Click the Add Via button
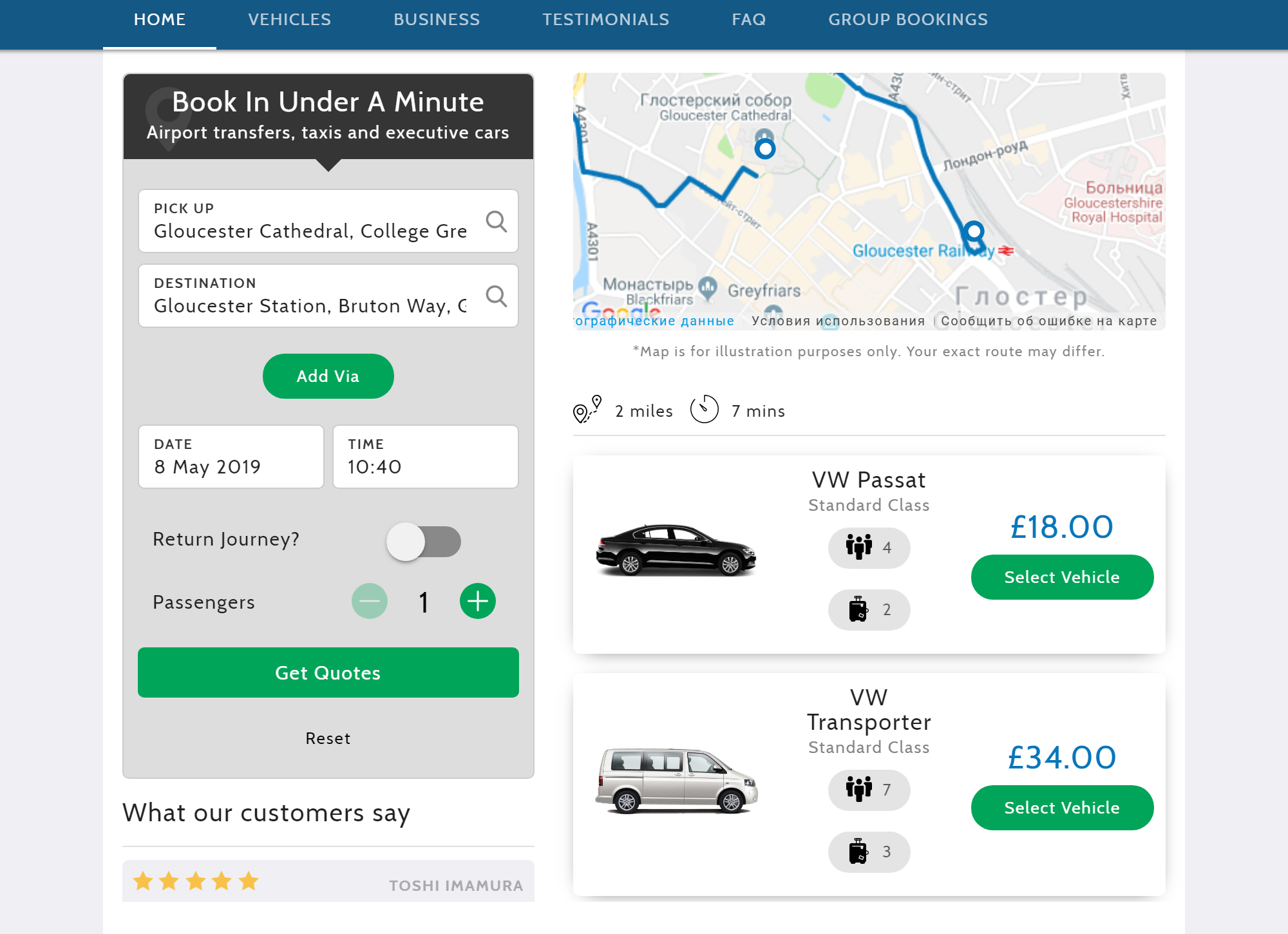The image size is (1288, 934). click(328, 376)
